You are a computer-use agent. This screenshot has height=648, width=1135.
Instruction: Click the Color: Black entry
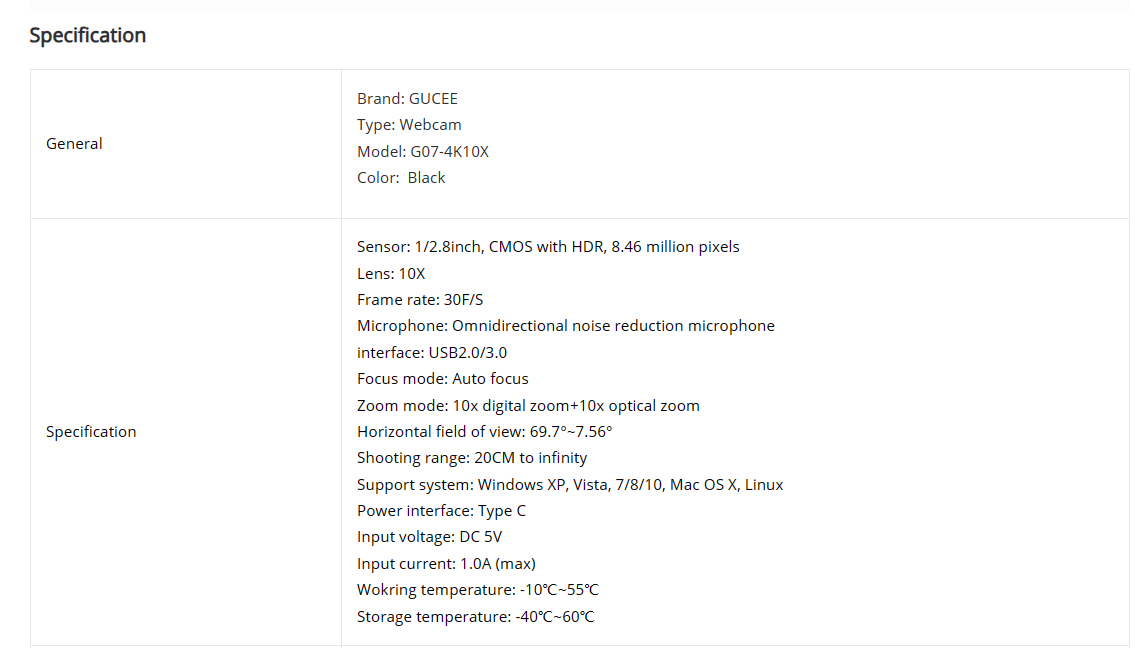[x=401, y=177]
